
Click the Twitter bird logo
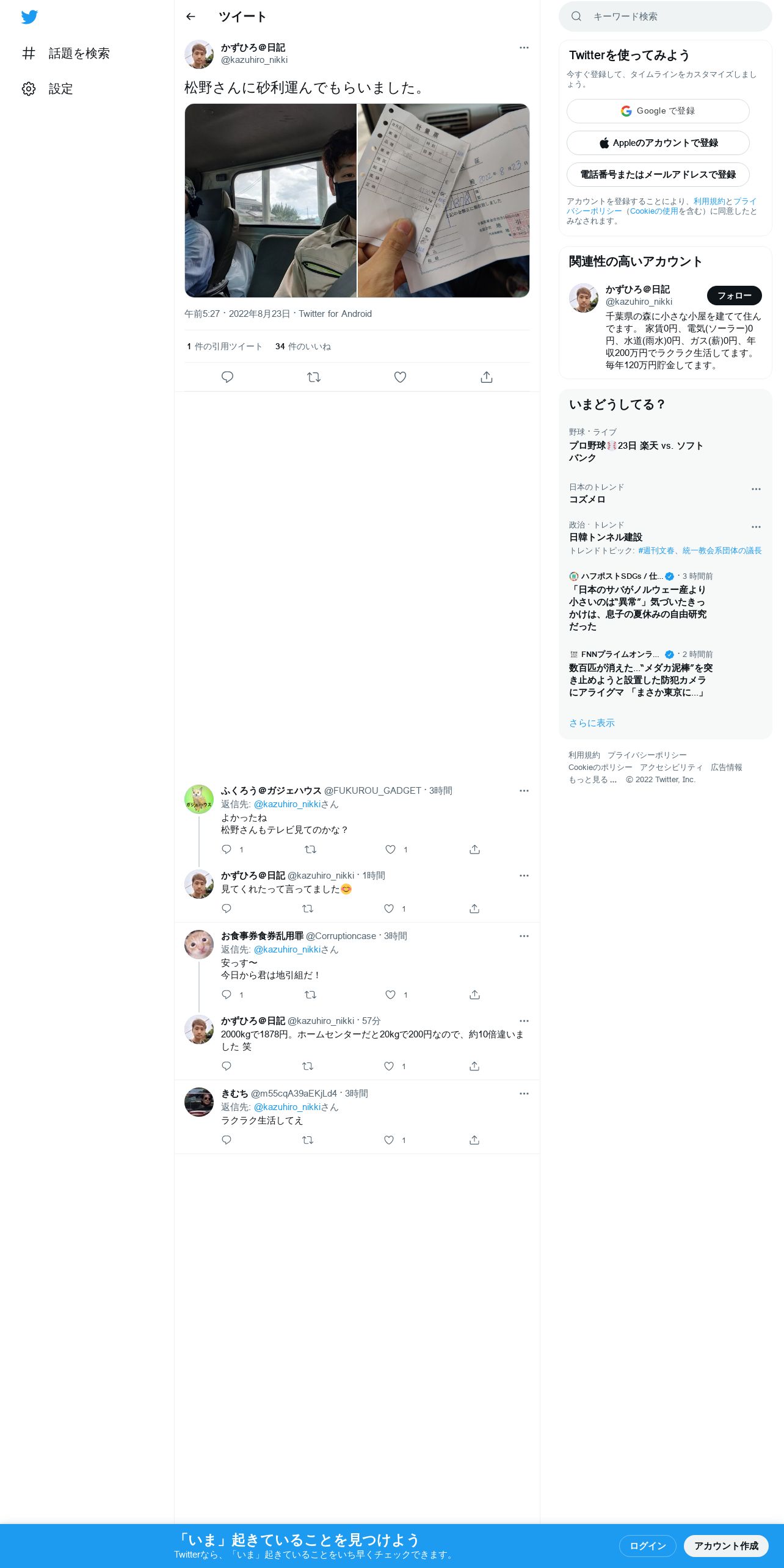(x=29, y=16)
